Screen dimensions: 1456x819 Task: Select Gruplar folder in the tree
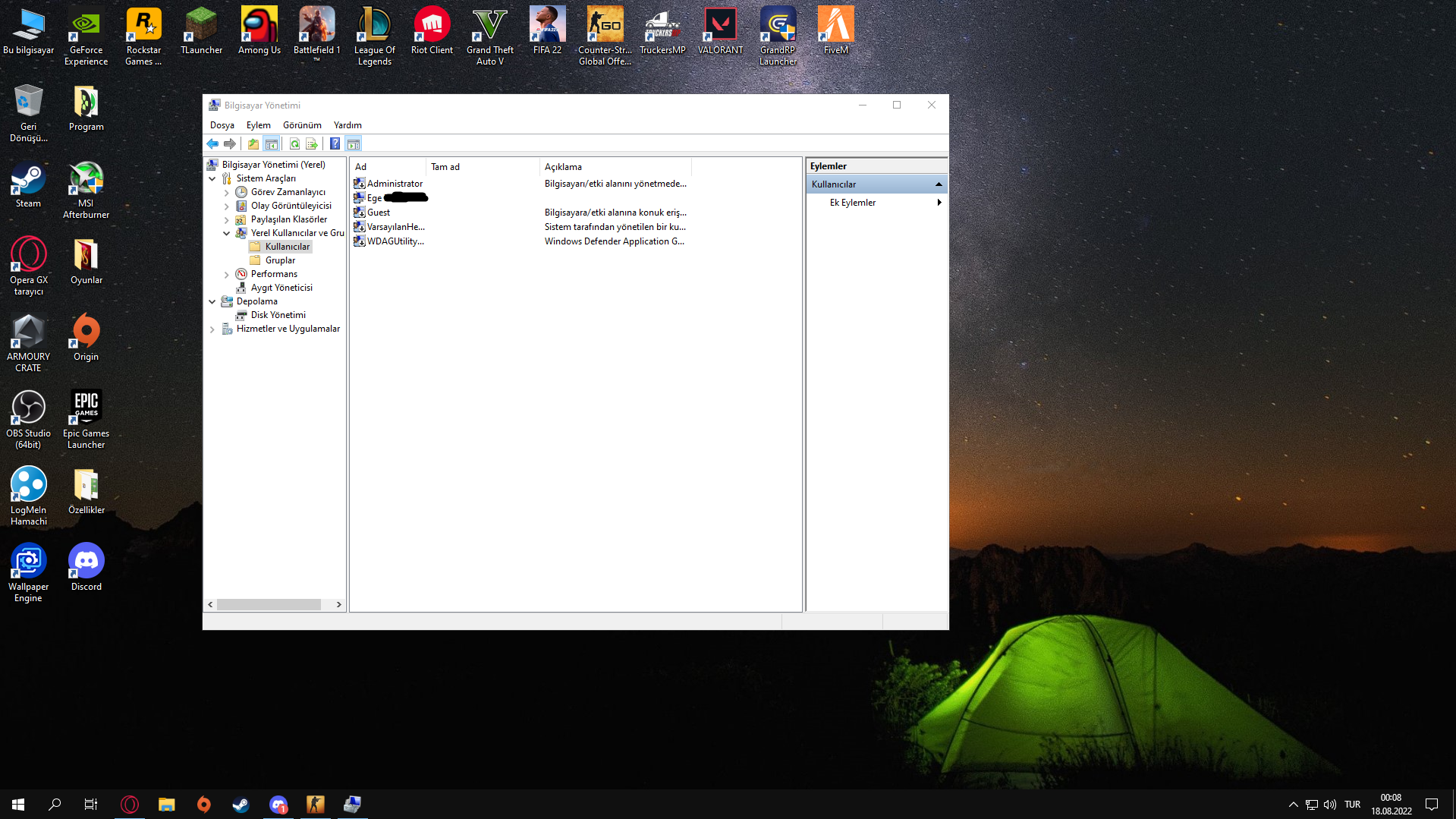pos(280,260)
